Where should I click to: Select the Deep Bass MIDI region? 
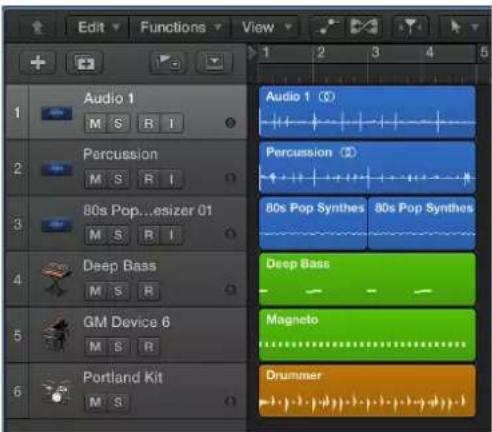pyautogui.click(x=367, y=279)
